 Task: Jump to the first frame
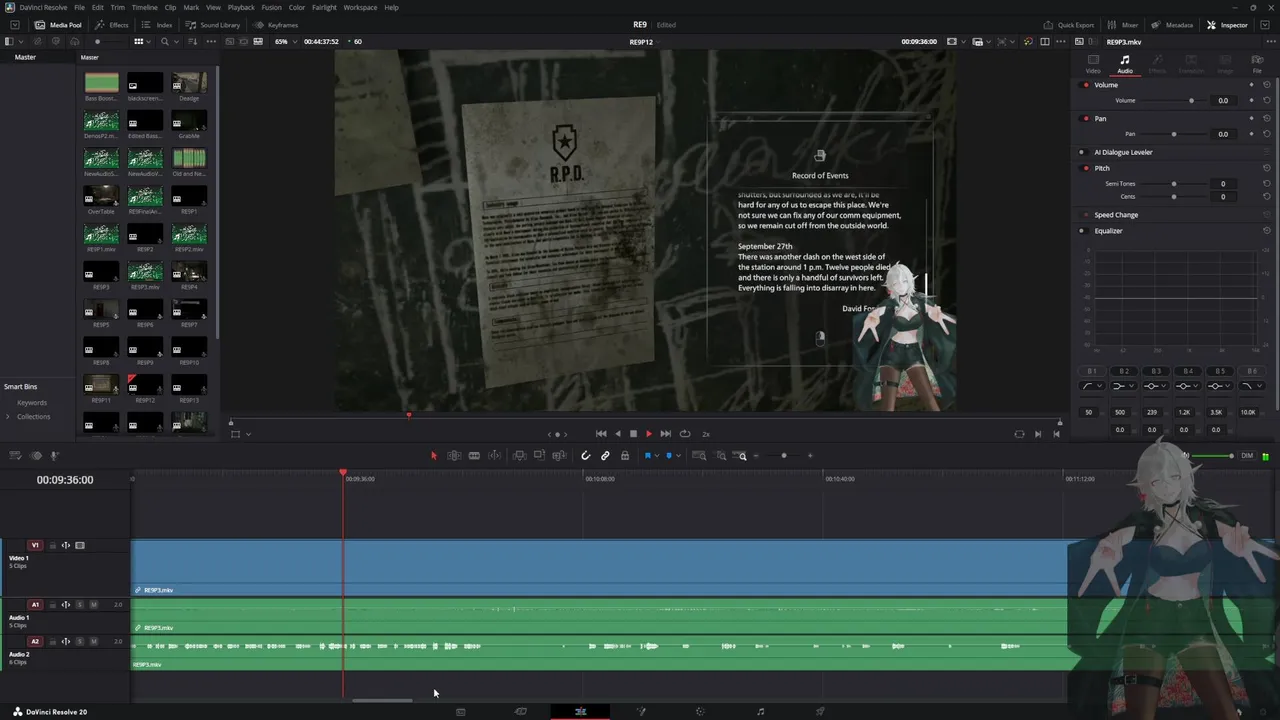(x=601, y=434)
